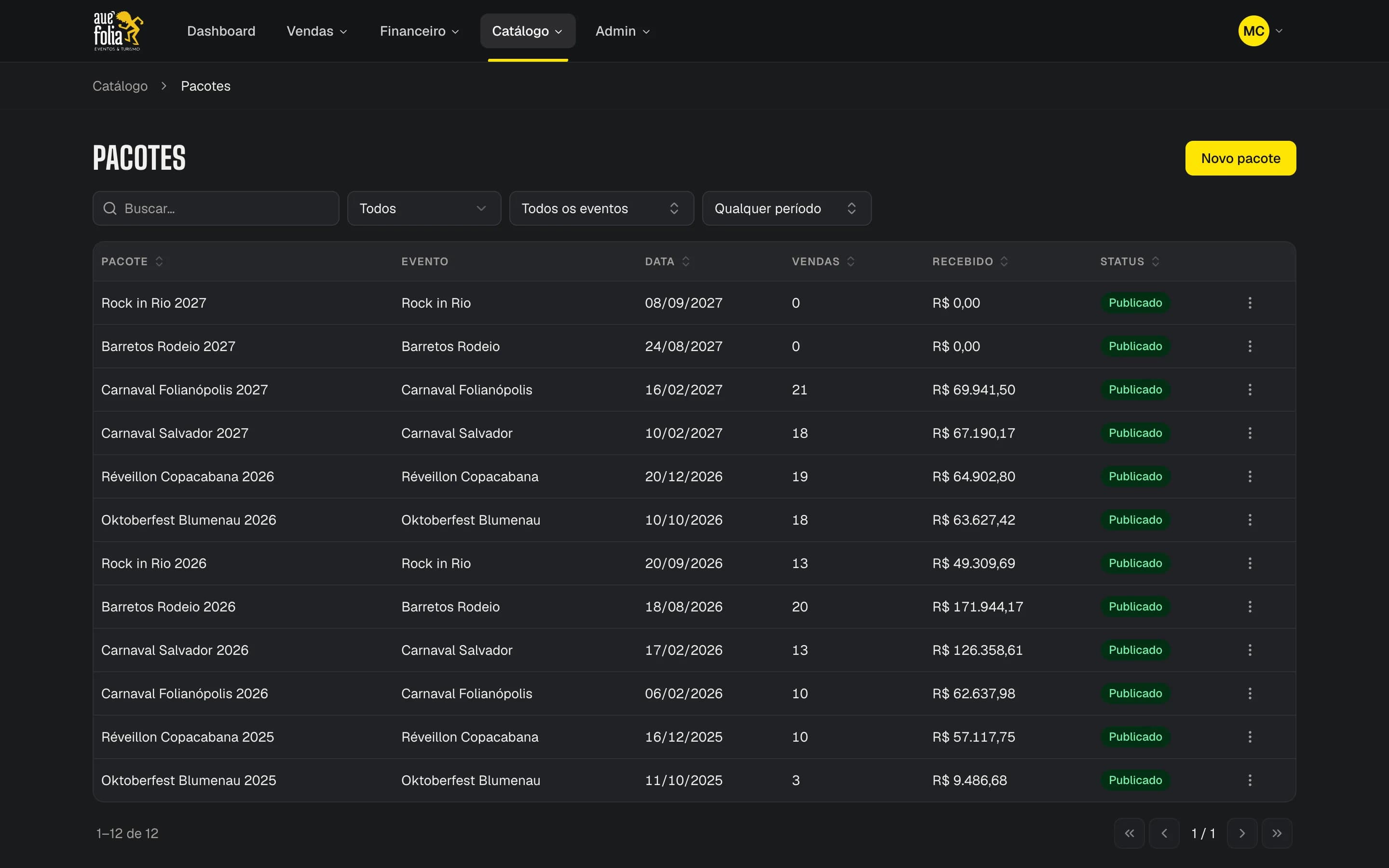This screenshot has width=1389, height=868.
Task: Expand the Financeiro navigation menu
Action: click(x=419, y=31)
